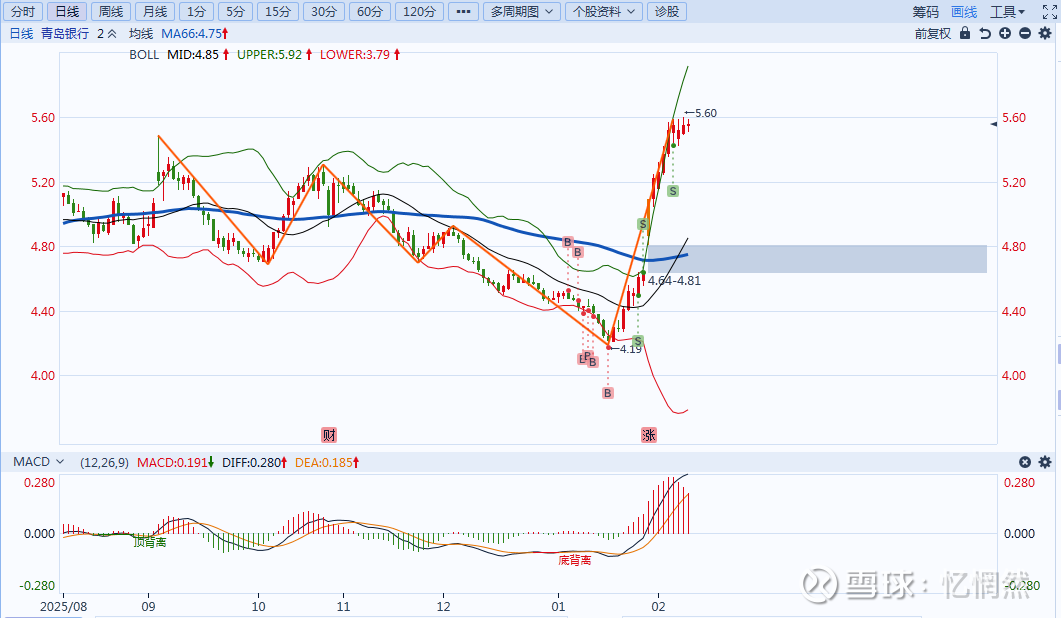Click the 涨 limit-up event marker

pos(648,435)
